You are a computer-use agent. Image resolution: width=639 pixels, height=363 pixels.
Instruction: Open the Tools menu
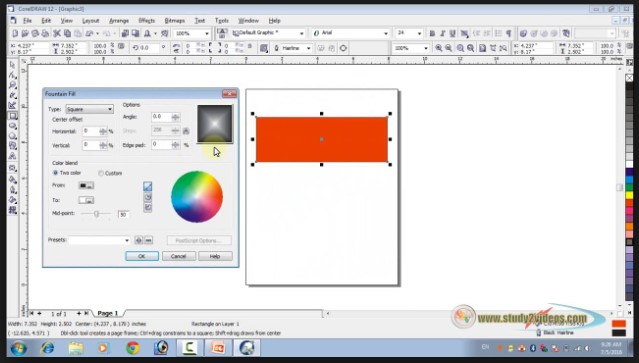pyautogui.click(x=222, y=20)
